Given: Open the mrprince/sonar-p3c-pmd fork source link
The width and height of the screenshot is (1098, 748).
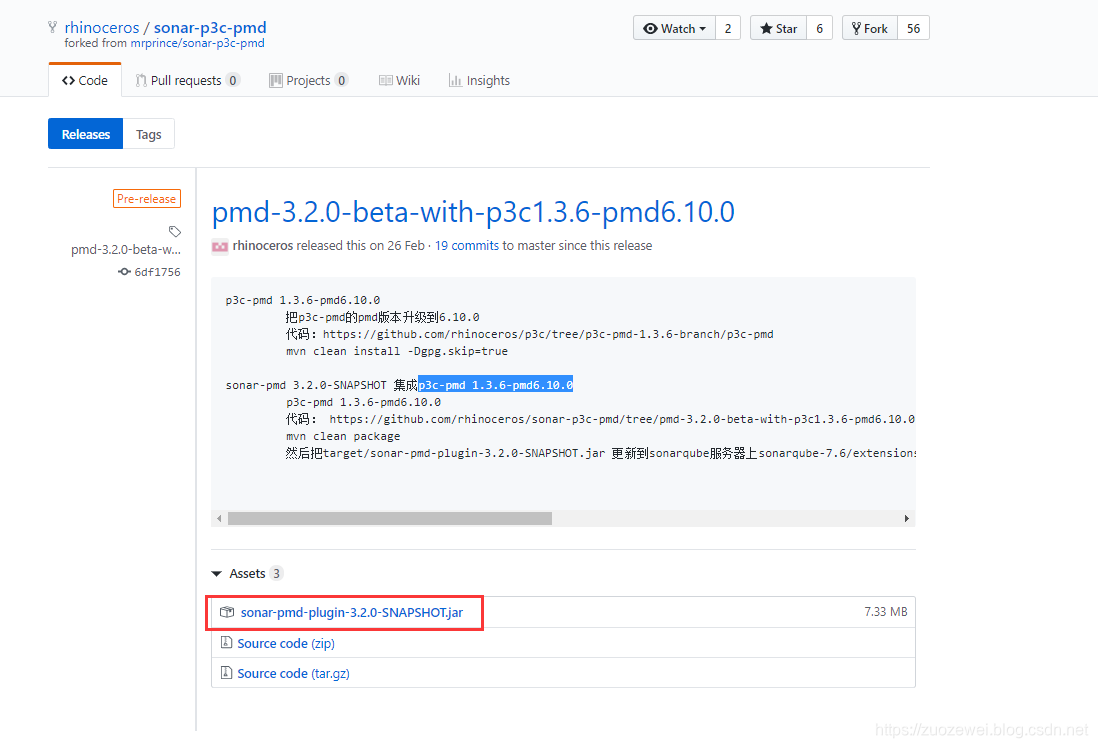Looking at the screenshot, I should pos(197,43).
